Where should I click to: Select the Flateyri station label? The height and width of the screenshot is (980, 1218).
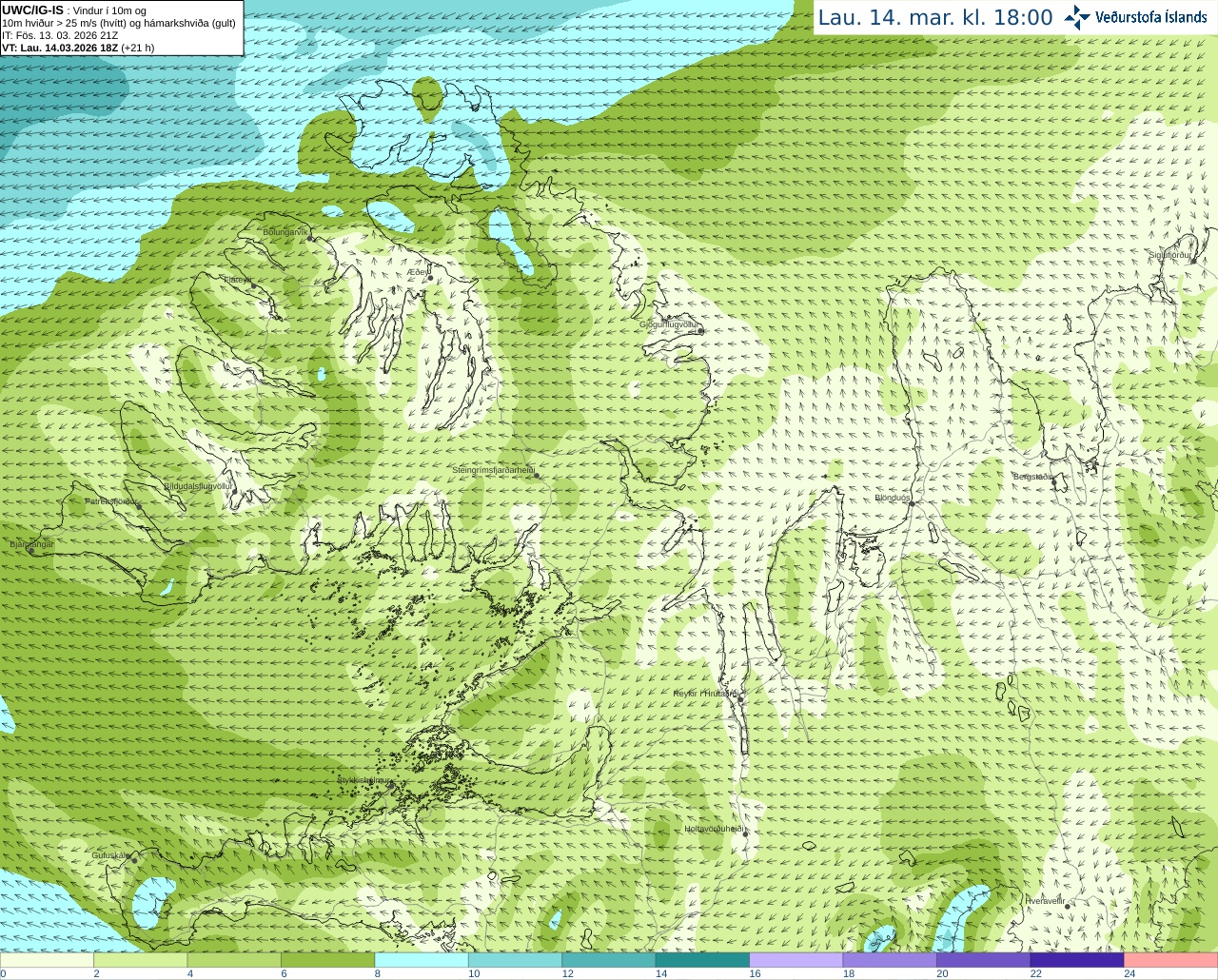238,280
